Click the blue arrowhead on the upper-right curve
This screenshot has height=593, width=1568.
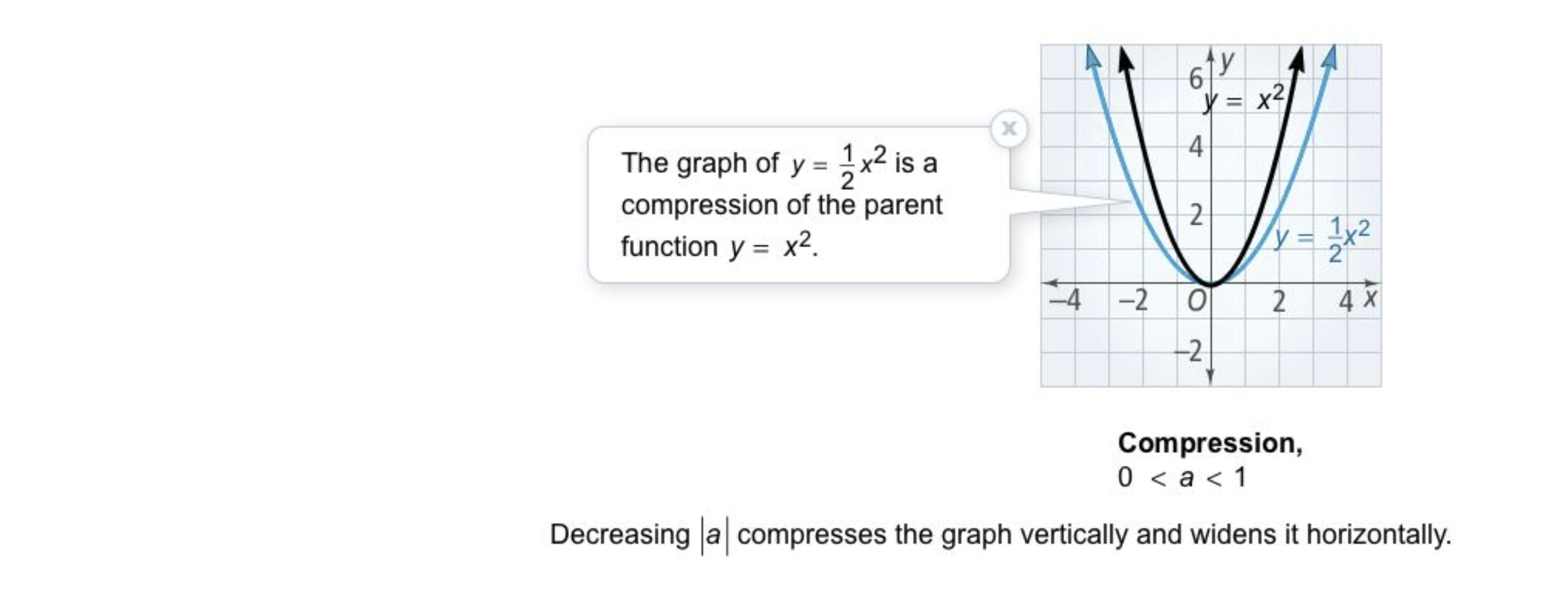point(1330,57)
